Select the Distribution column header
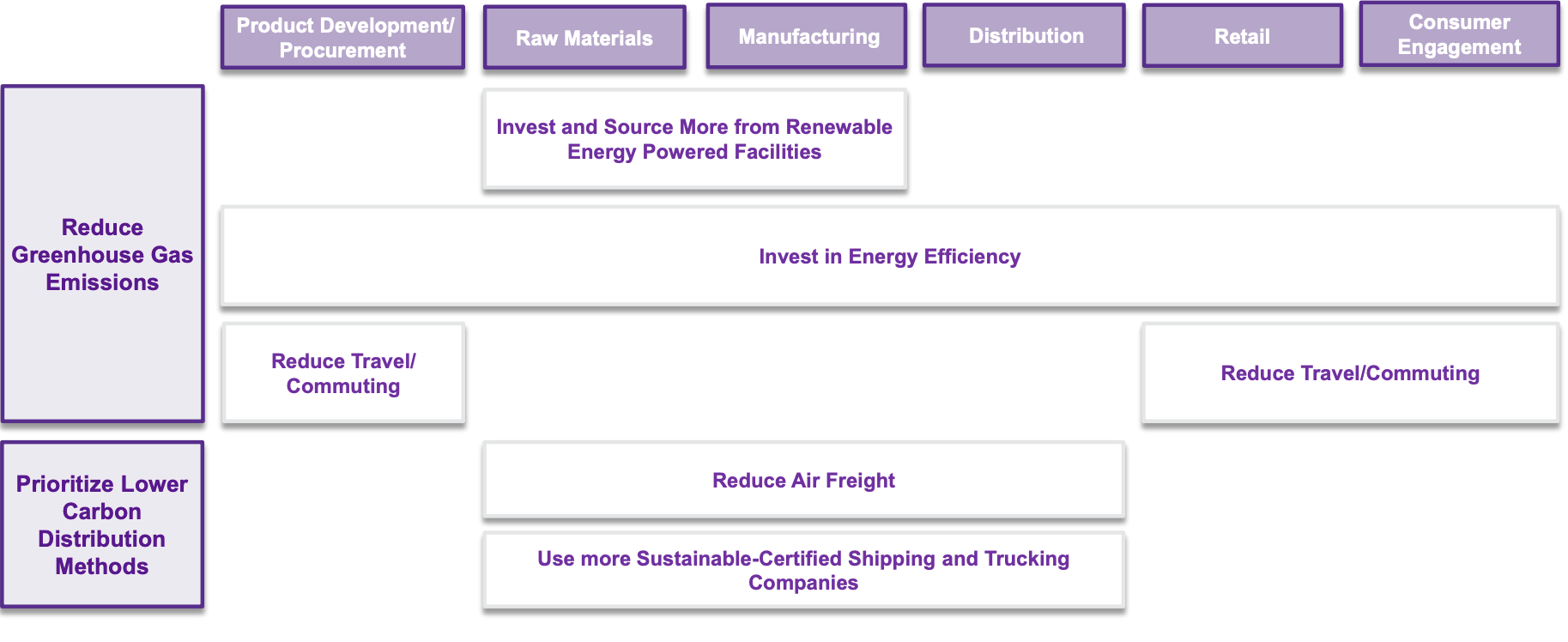Viewport: 1568px width, 642px height. (x=1024, y=36)
